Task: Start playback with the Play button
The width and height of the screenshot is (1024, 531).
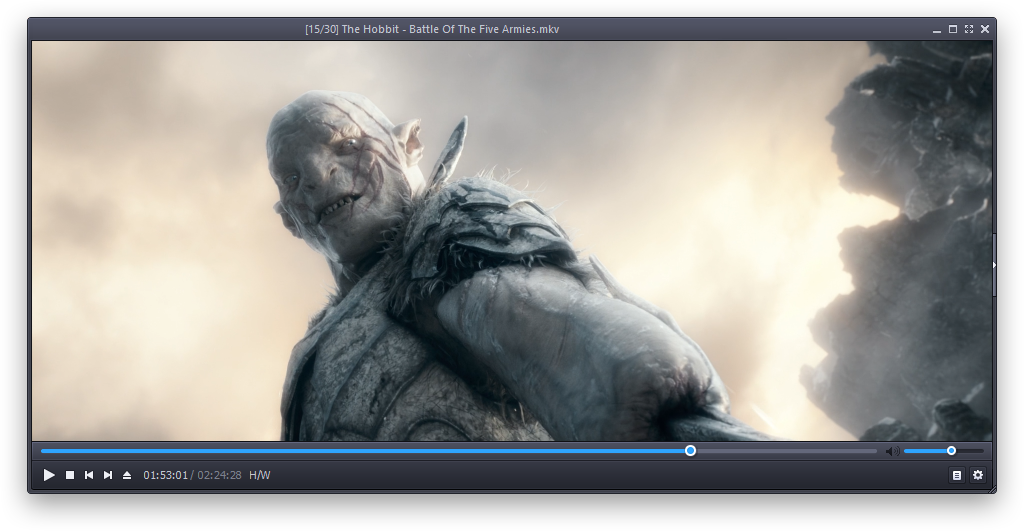Action: [x=49, y=475]
